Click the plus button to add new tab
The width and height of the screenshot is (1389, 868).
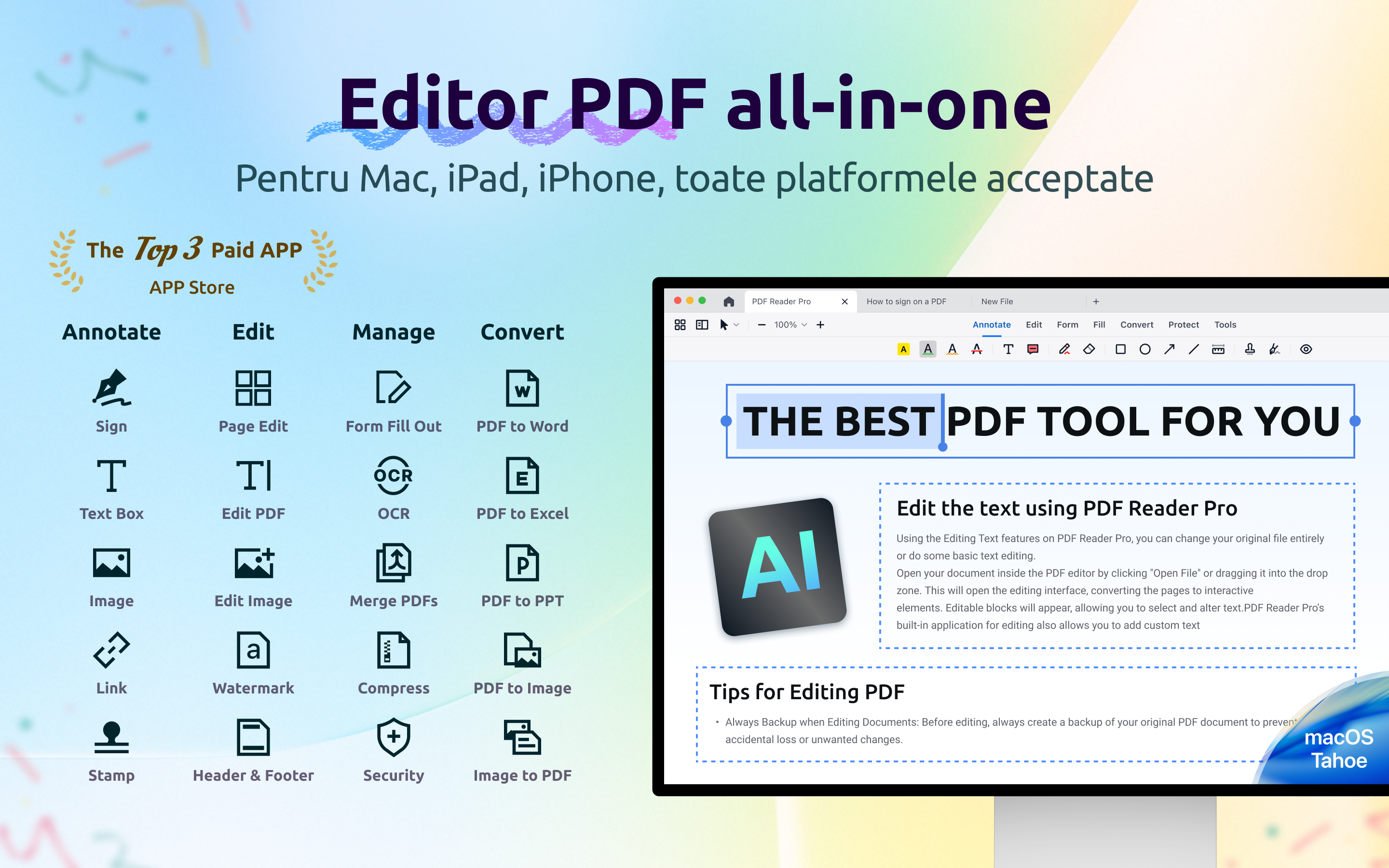tap(1096, 301)
